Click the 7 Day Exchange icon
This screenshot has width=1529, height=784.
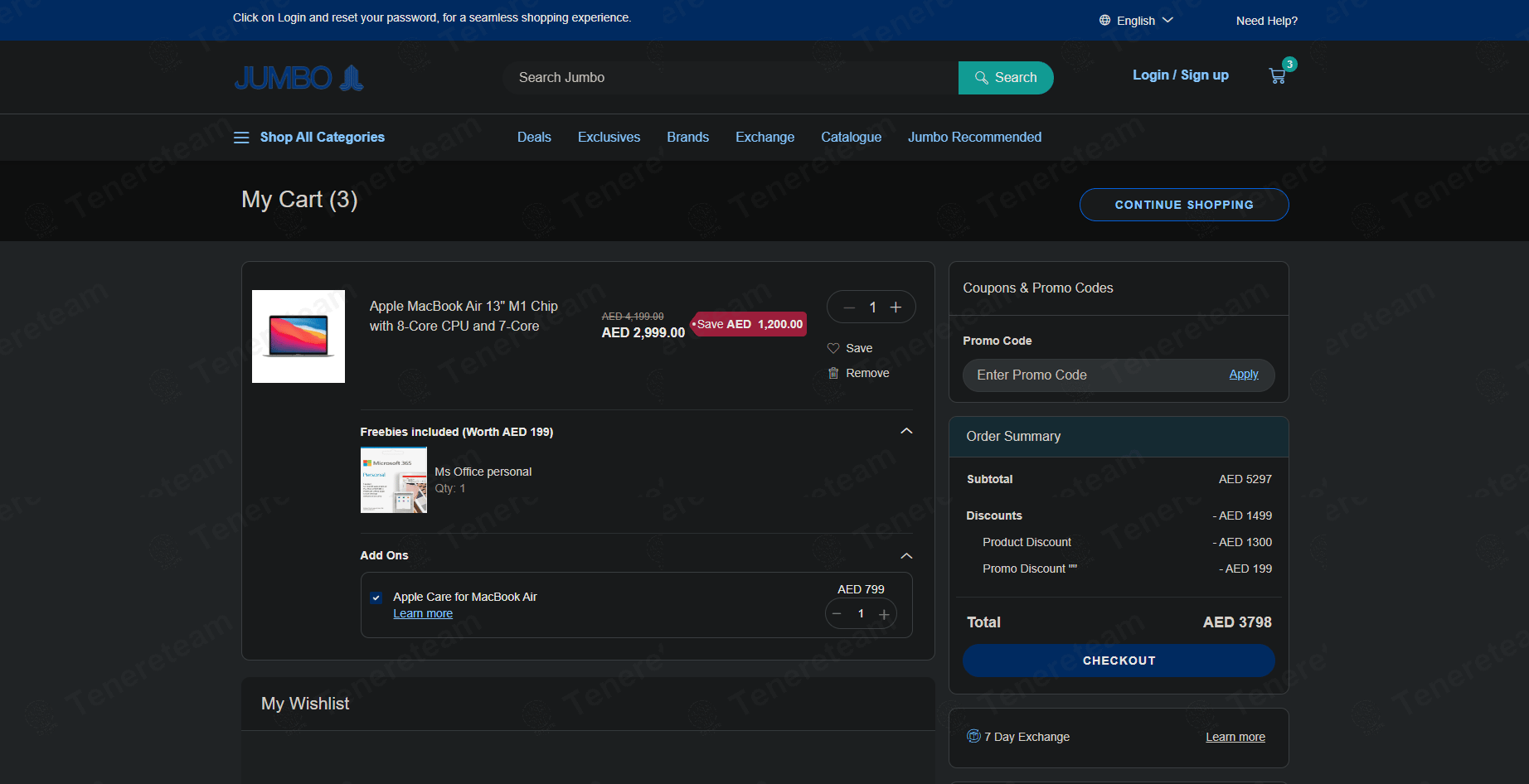pos(973,736)
